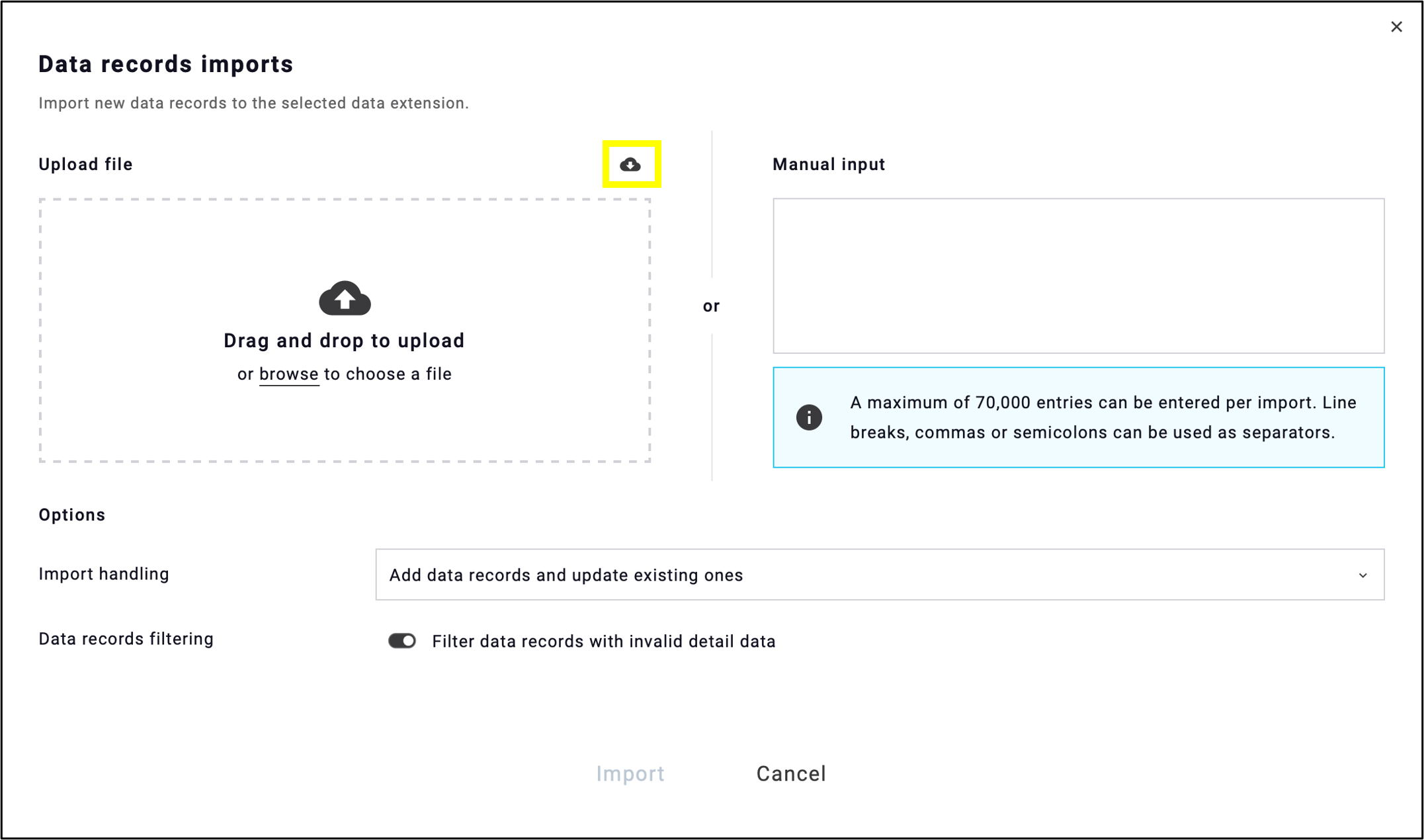Click the 'Import handling' label
1424x840 pixels.
tap(104, 574)
